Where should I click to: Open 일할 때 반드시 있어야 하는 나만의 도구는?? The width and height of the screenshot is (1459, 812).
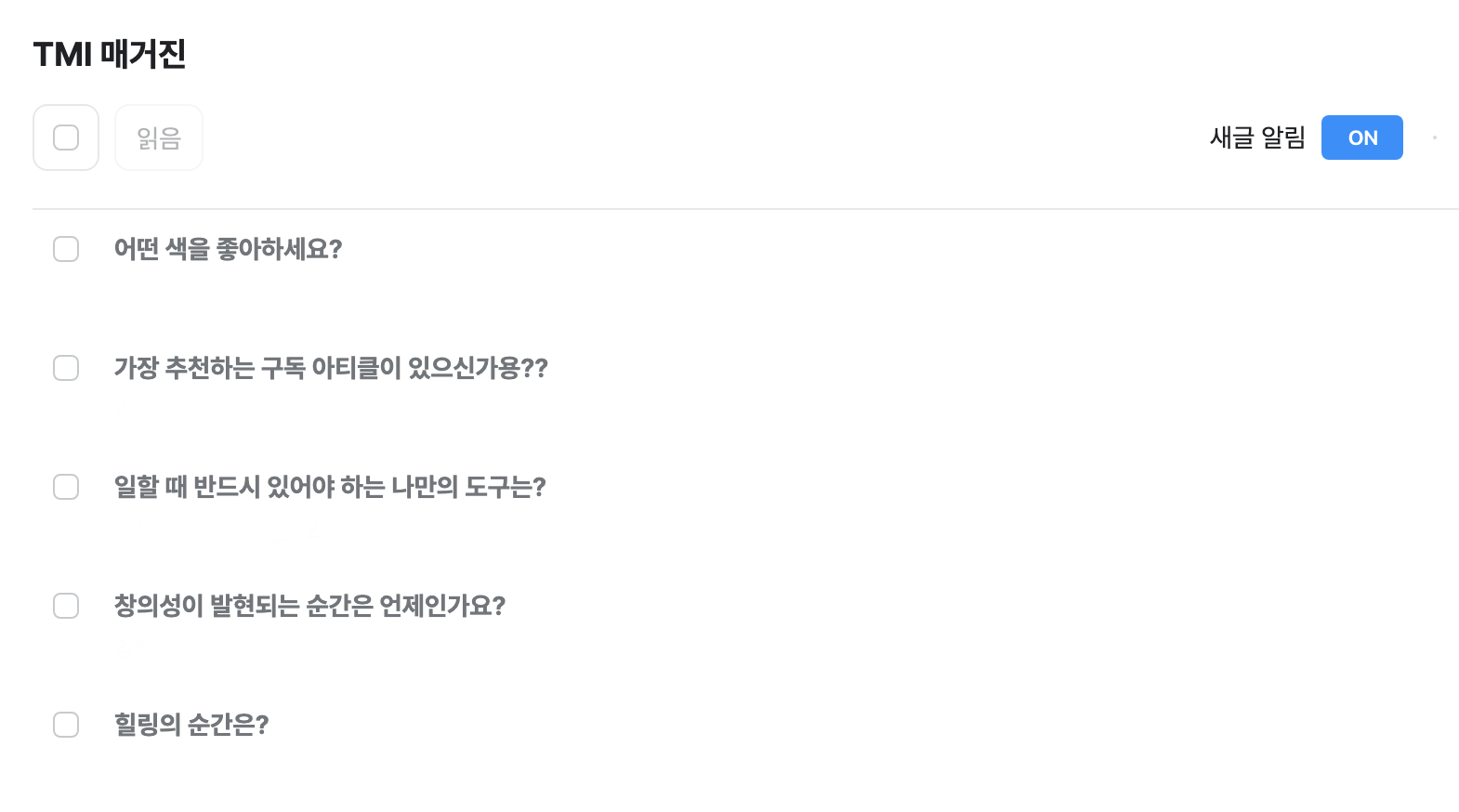(330, 487)
